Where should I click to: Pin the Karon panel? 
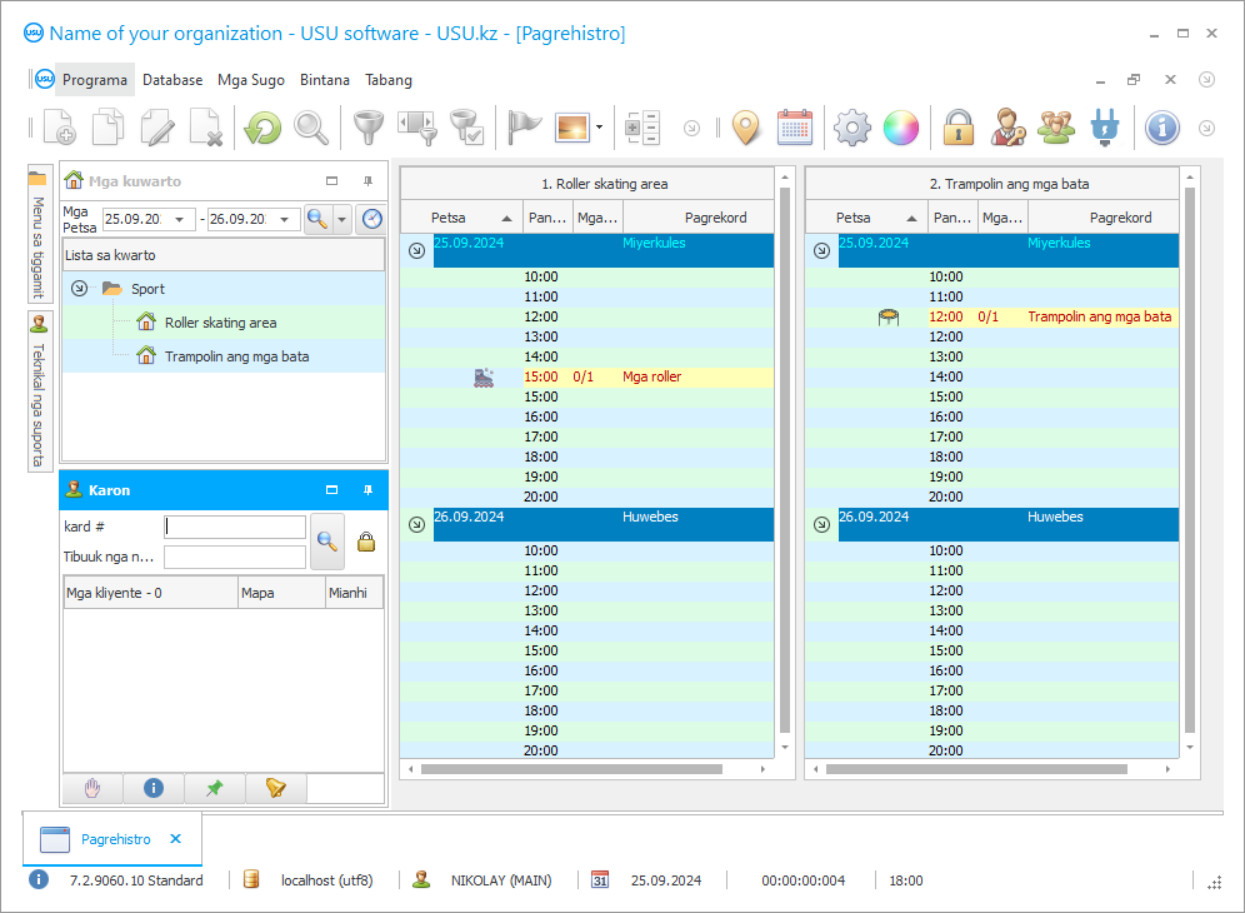(368, 490)
